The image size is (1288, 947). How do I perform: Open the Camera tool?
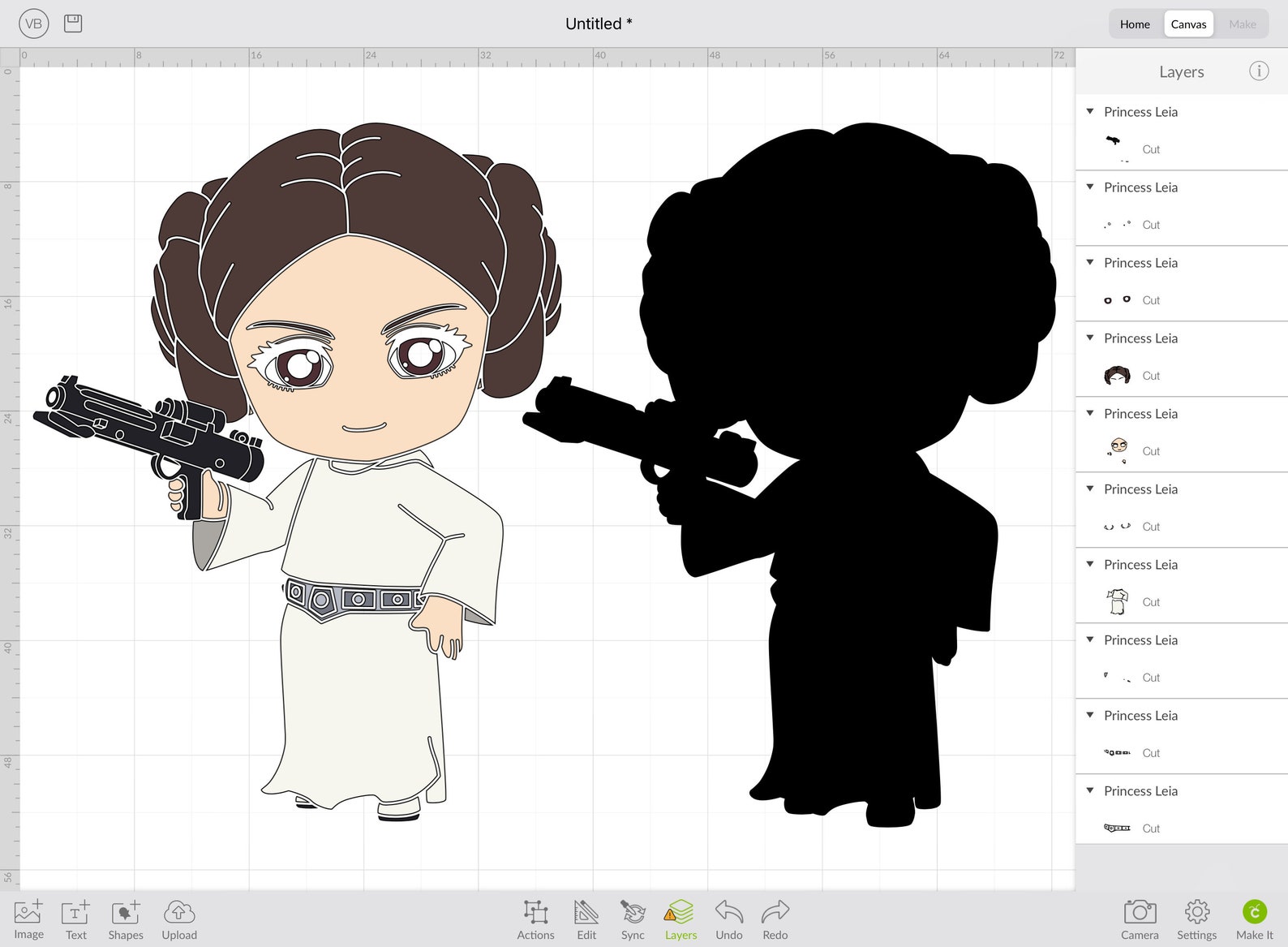(1140, 919)
